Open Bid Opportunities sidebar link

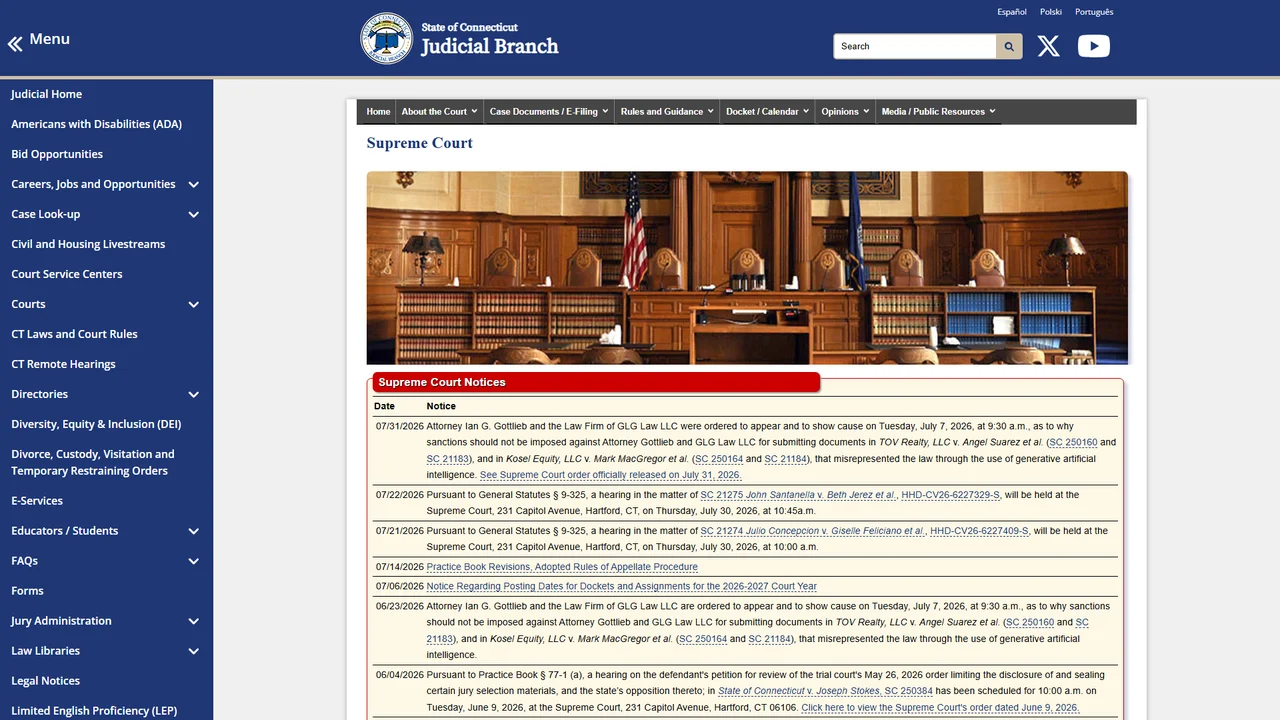point(57,154)
